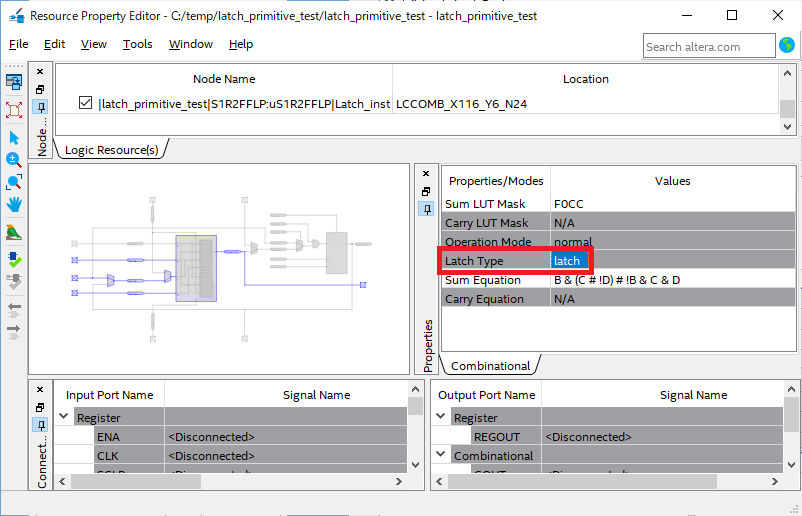Click the globe icon beside search box
The height and width of the screenshot is (516, 802).
tap(787, 45)
